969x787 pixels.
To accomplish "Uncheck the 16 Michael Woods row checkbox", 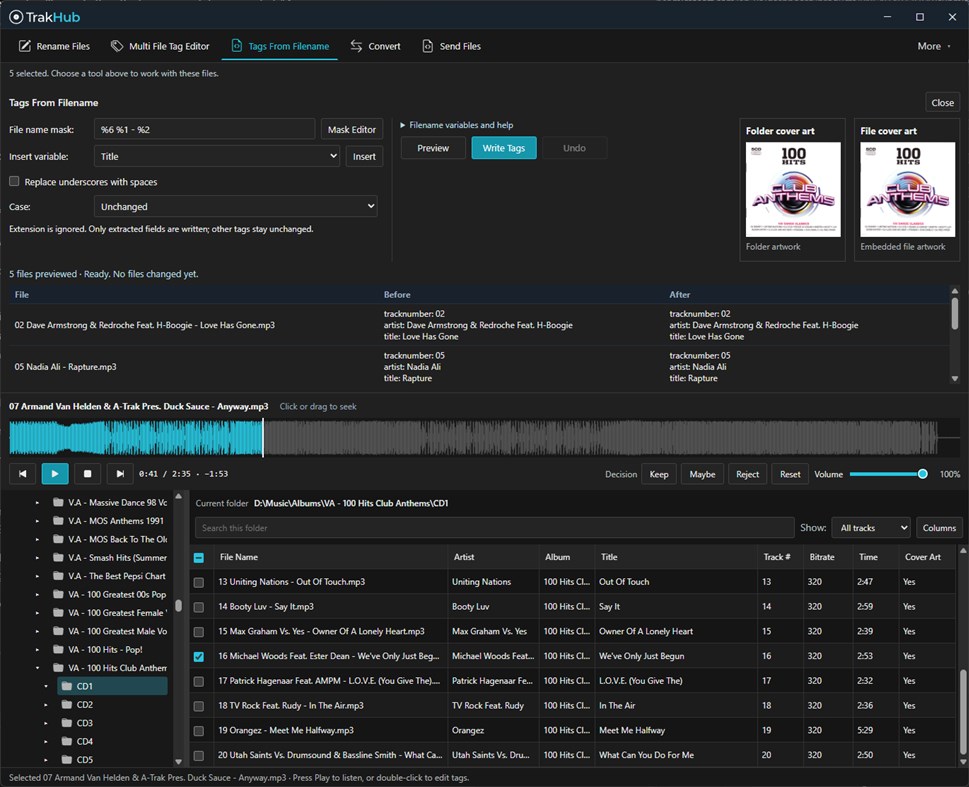I will pos(199,657).
